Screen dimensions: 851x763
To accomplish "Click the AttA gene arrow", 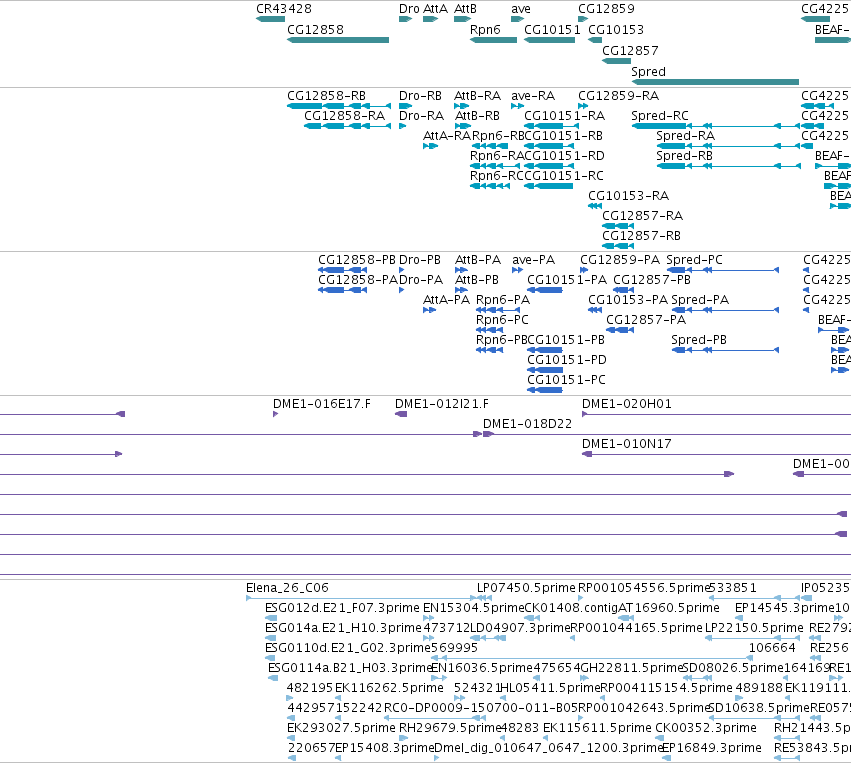I will click(x=430, y=19).
